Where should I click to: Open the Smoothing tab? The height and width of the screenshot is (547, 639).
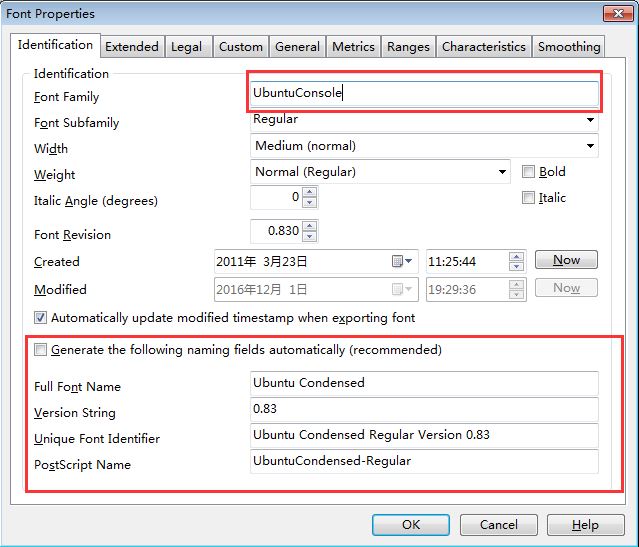[x=569, y=46]
